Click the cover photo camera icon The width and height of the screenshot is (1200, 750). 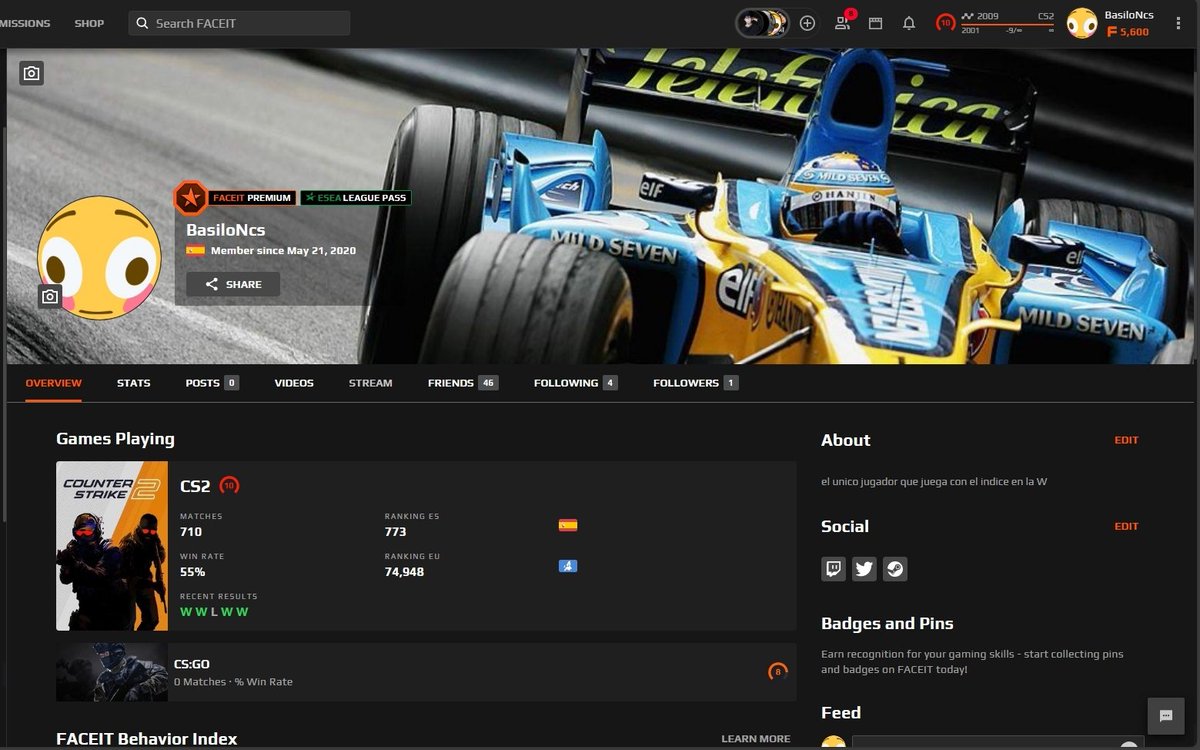32,73
